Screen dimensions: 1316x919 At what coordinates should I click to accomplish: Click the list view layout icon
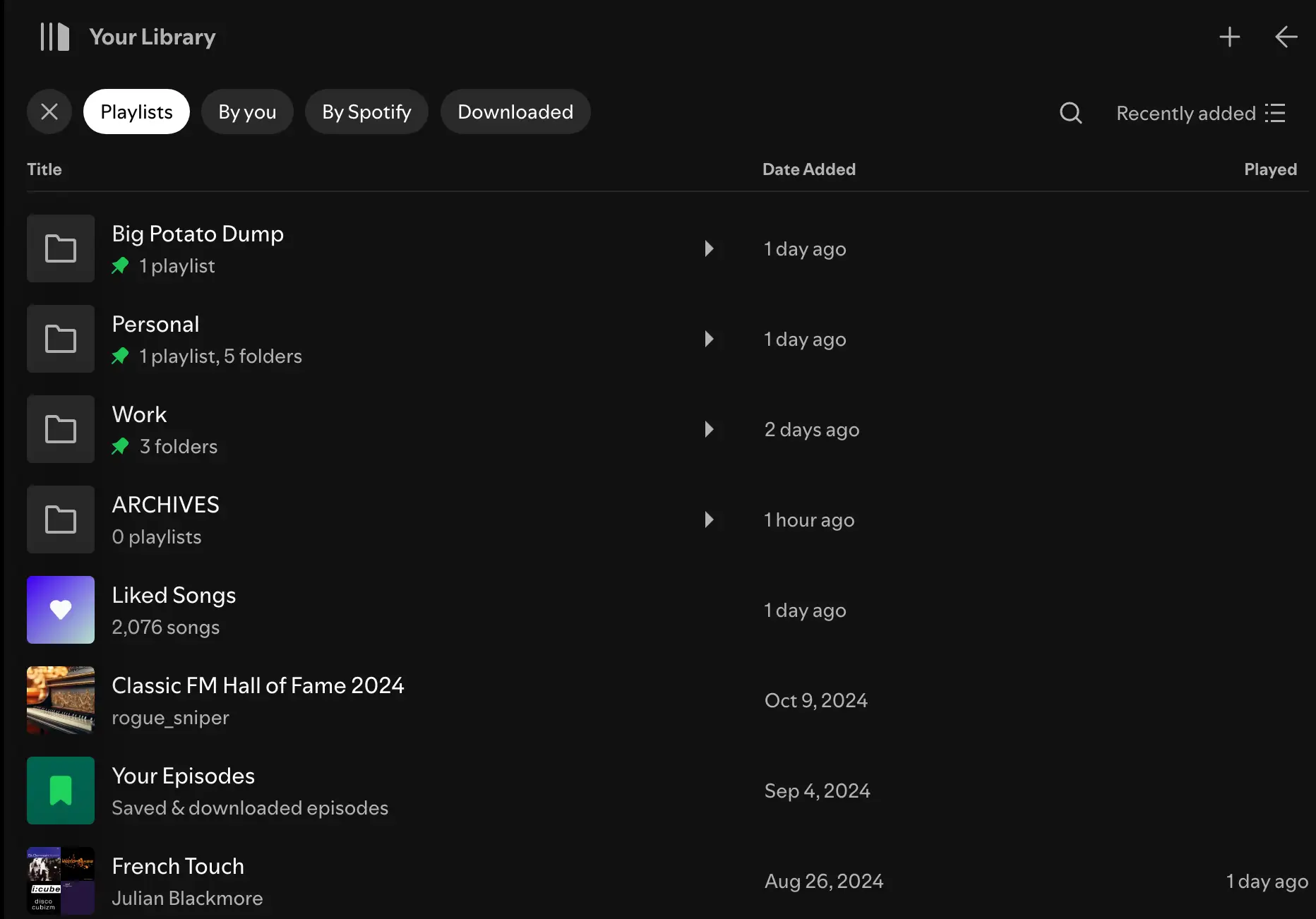pos(1276,113)
